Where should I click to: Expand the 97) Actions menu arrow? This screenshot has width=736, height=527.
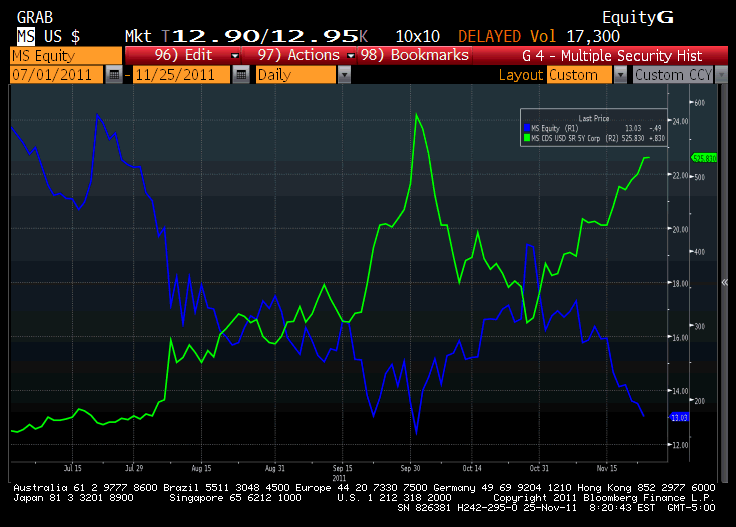pyautogui.click(x=350, y=56)
